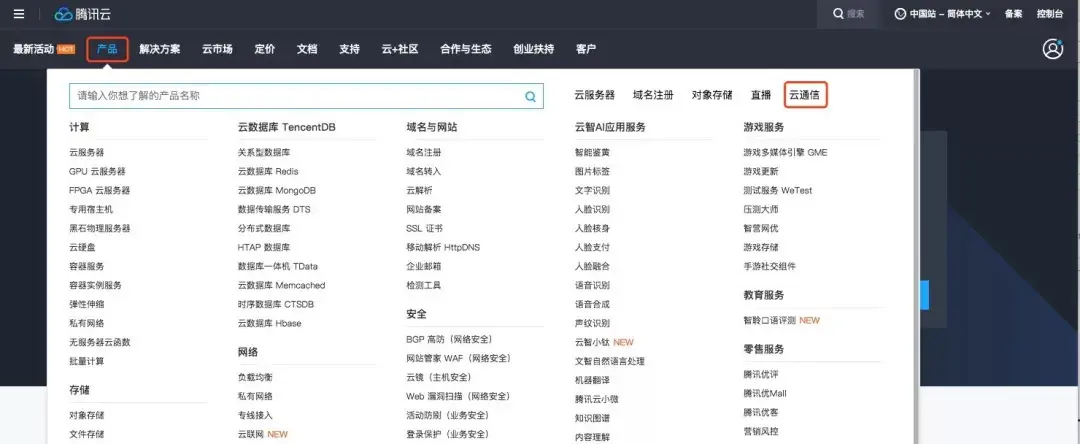
Task: Open 负载均衡 under 网络
Action: [x=255, y=377]
